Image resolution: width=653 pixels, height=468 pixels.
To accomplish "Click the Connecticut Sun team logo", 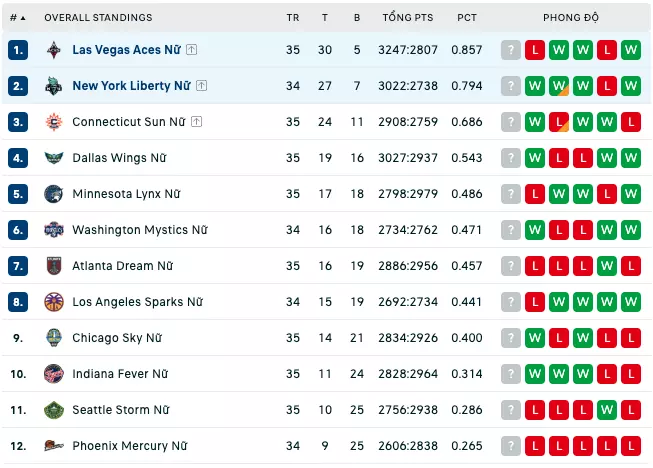I will [x=54, y=122].
